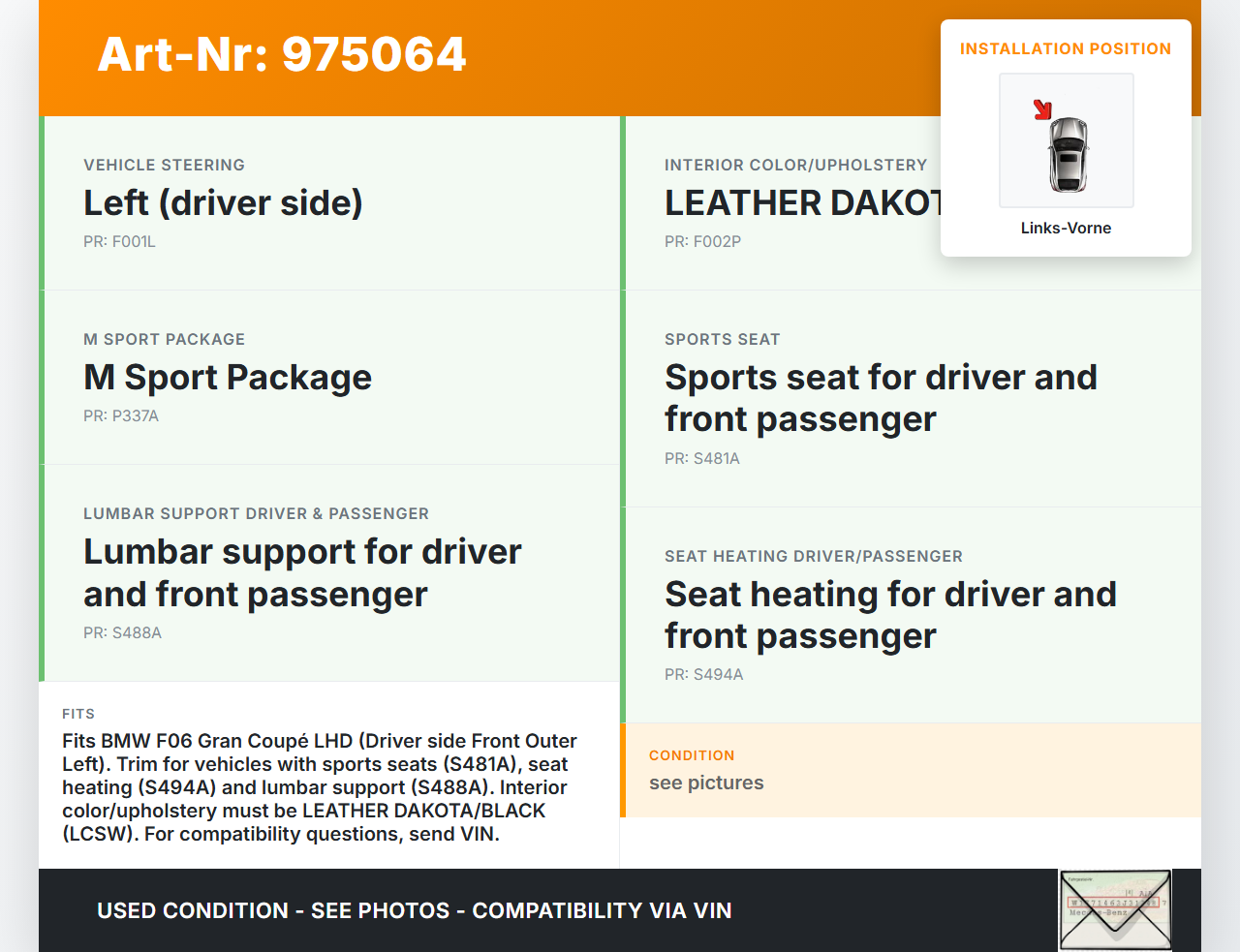Click PR code P337A

coord(121,416)
